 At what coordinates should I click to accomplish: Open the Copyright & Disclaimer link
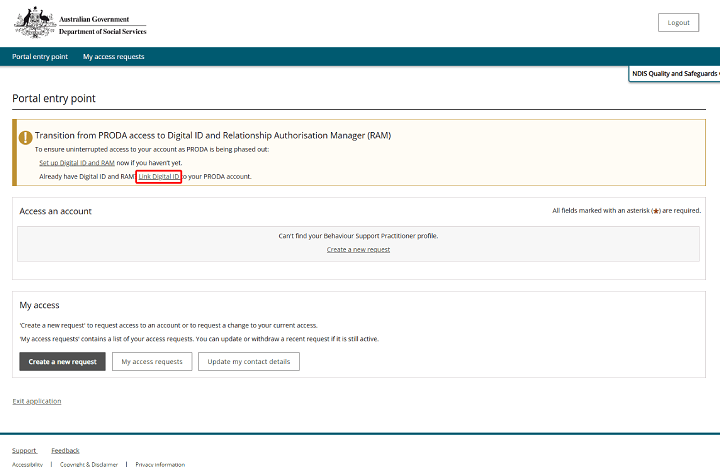tap(89, 464)
